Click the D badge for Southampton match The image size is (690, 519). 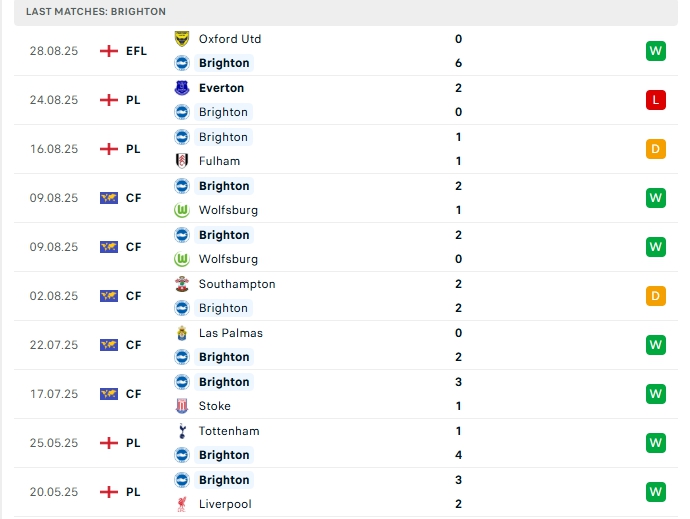(x=656, y=296)
